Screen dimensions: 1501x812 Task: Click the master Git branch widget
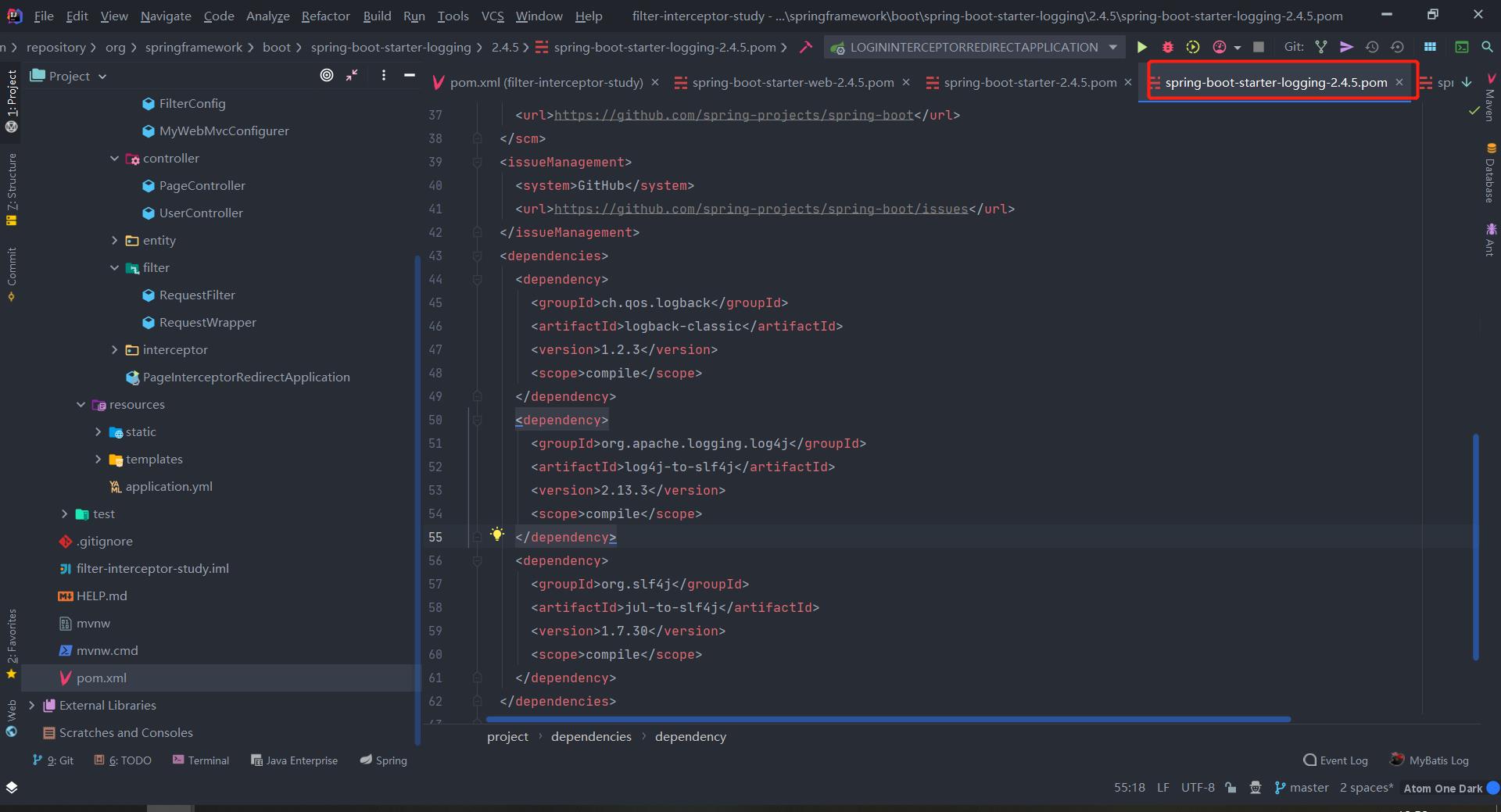tap(1301, 788)
